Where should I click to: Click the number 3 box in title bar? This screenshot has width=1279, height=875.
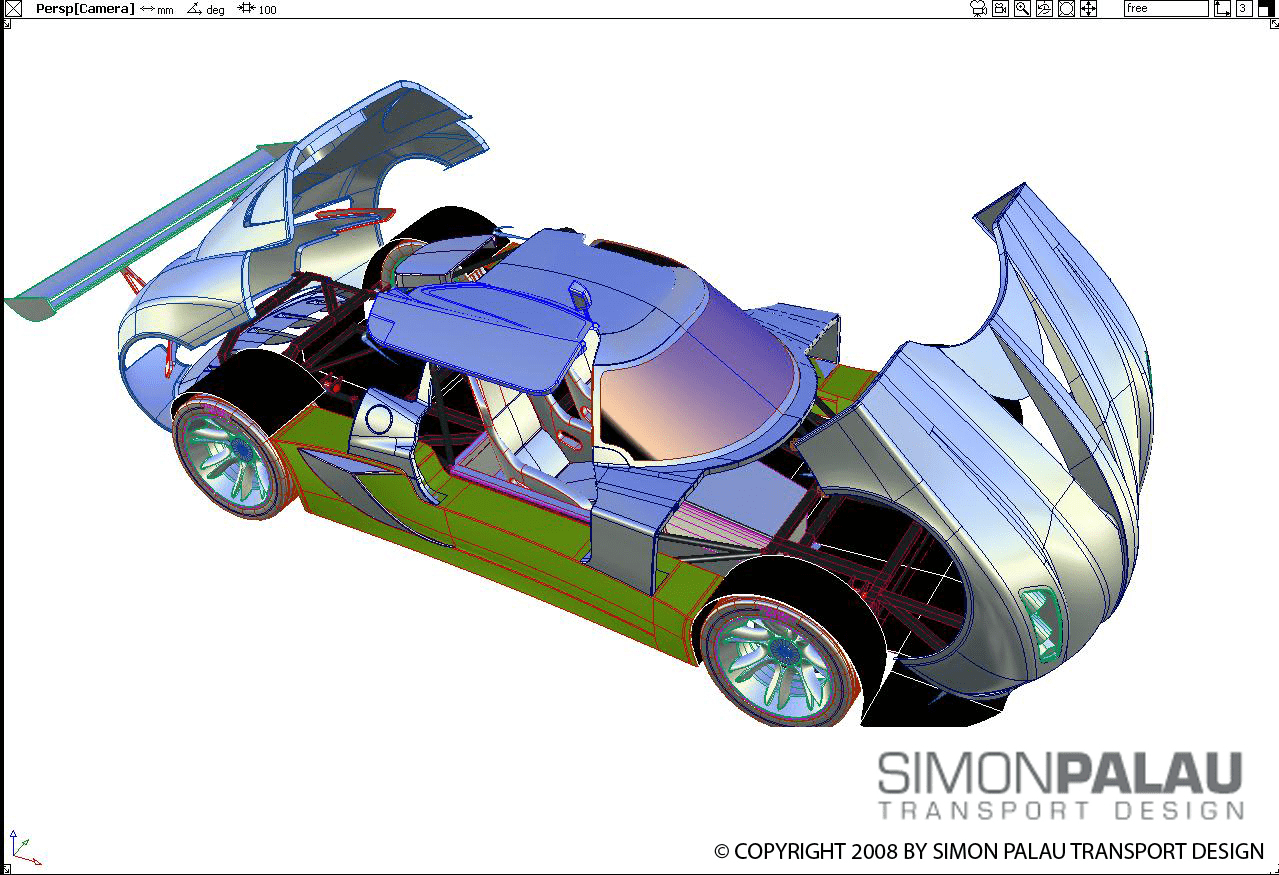(x=1243, y=9)
